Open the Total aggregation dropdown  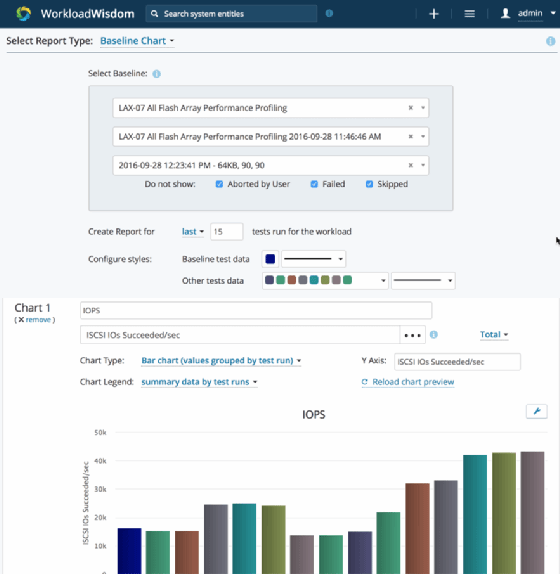point(494,335)
